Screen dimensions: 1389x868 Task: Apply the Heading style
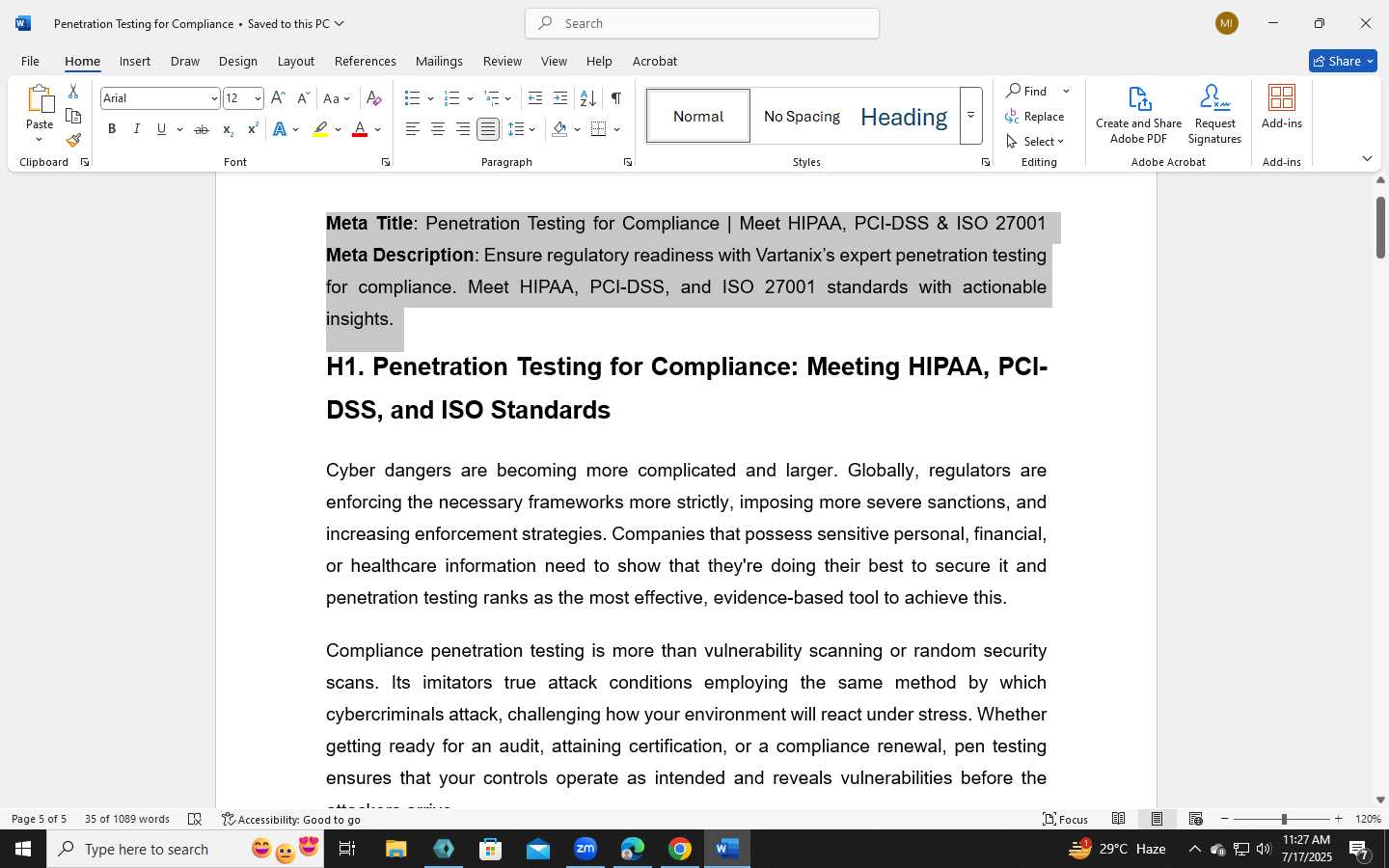click(x=904, y=116)
